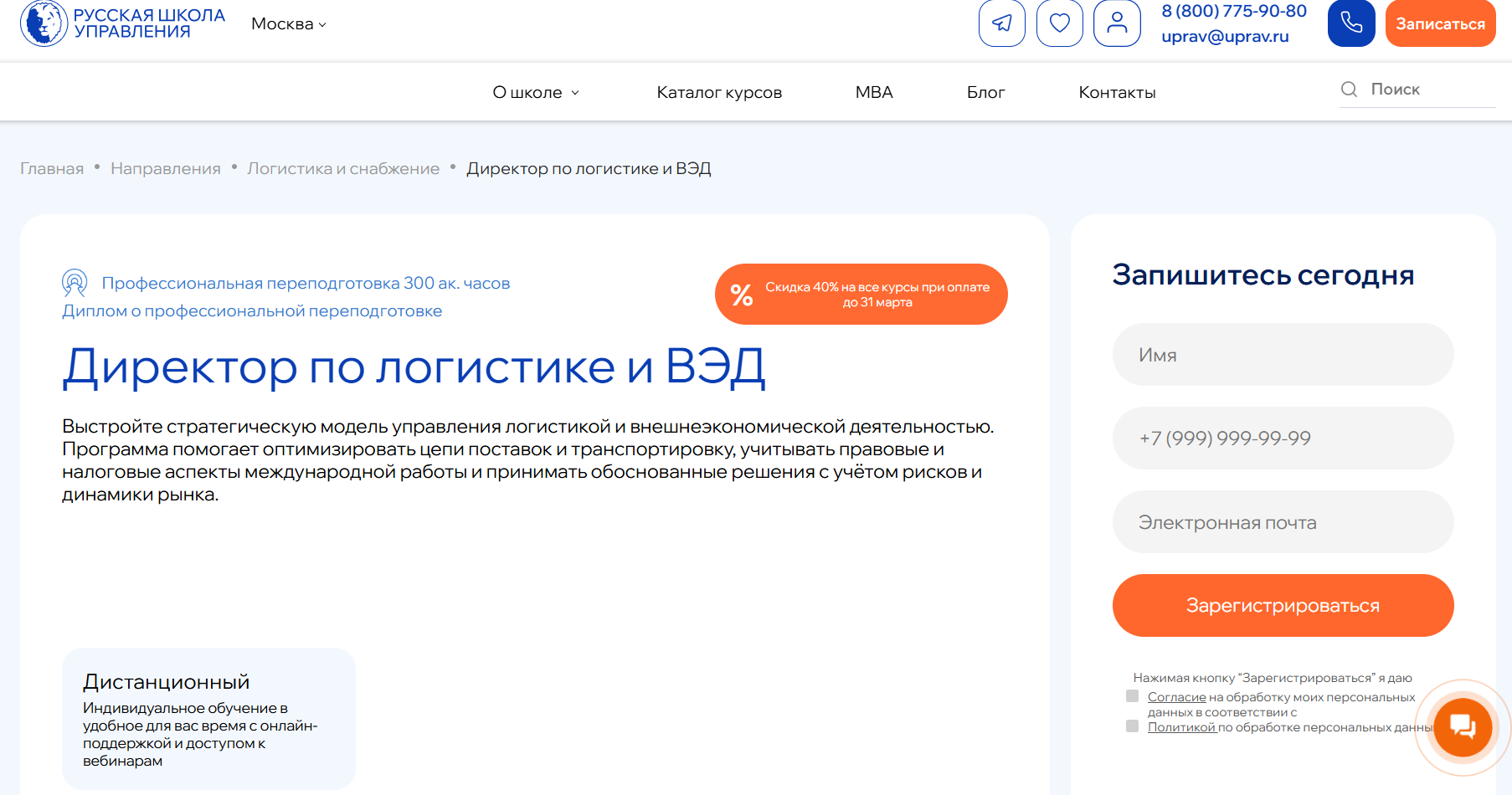This screenshot has height=795, width=1512.
Task: Click the search magnifier icon
Action: [1348, 89]
